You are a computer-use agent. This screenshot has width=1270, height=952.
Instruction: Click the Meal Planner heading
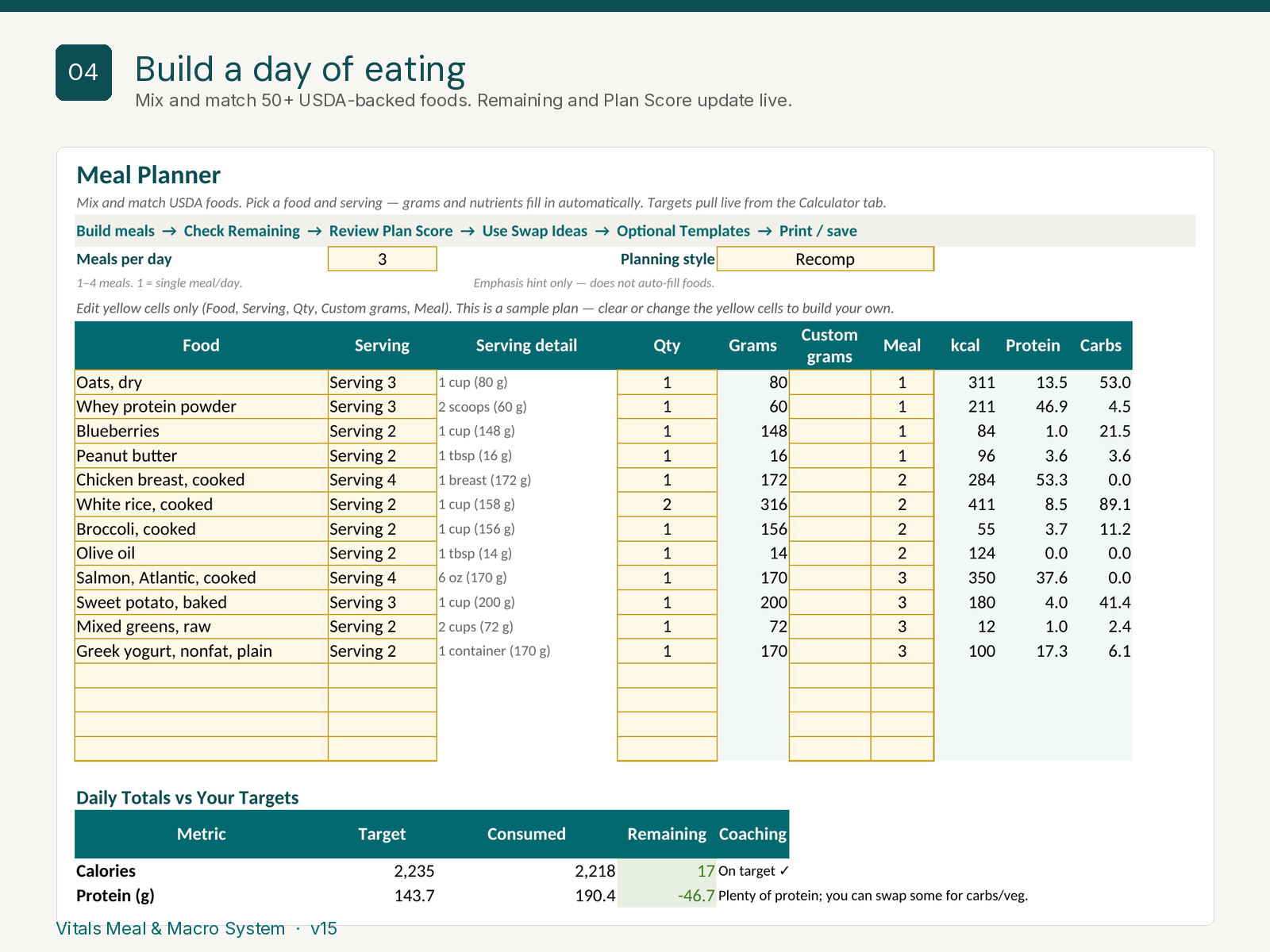tap(148, 175)
